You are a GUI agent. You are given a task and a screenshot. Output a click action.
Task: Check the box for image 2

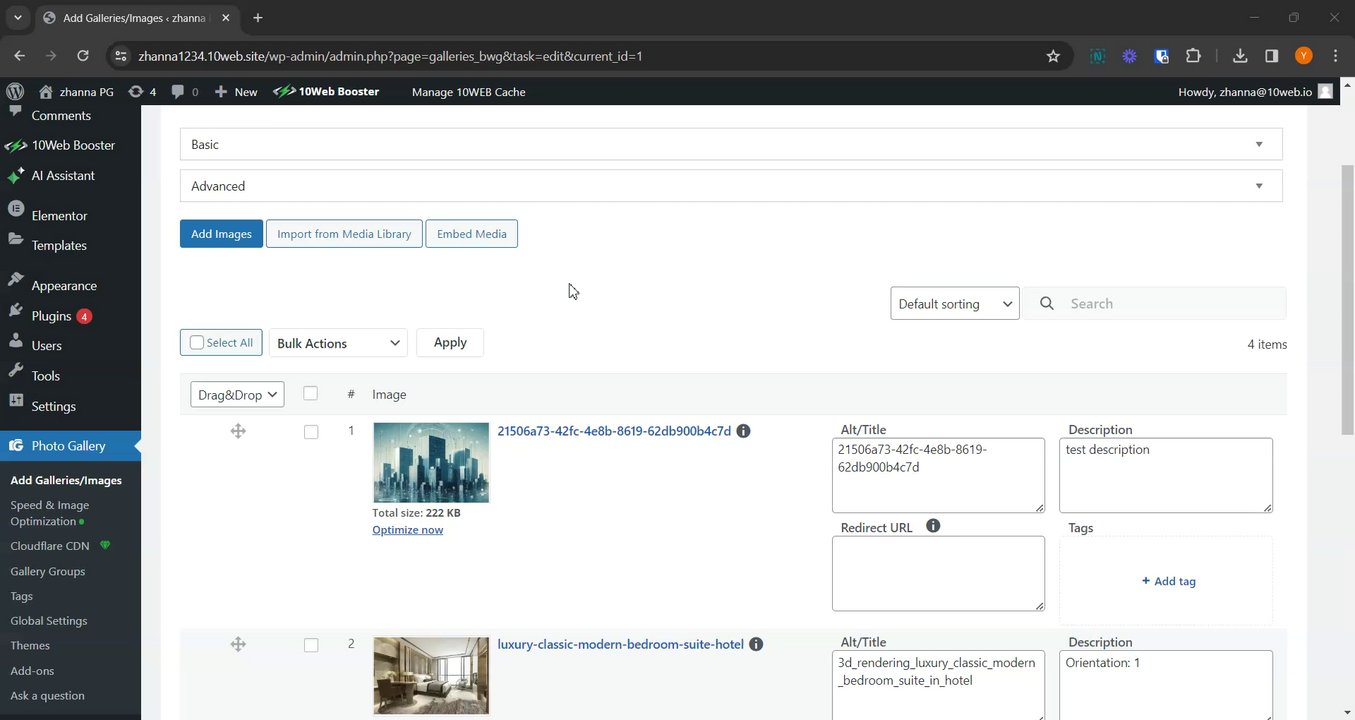[x=311, y=645]
